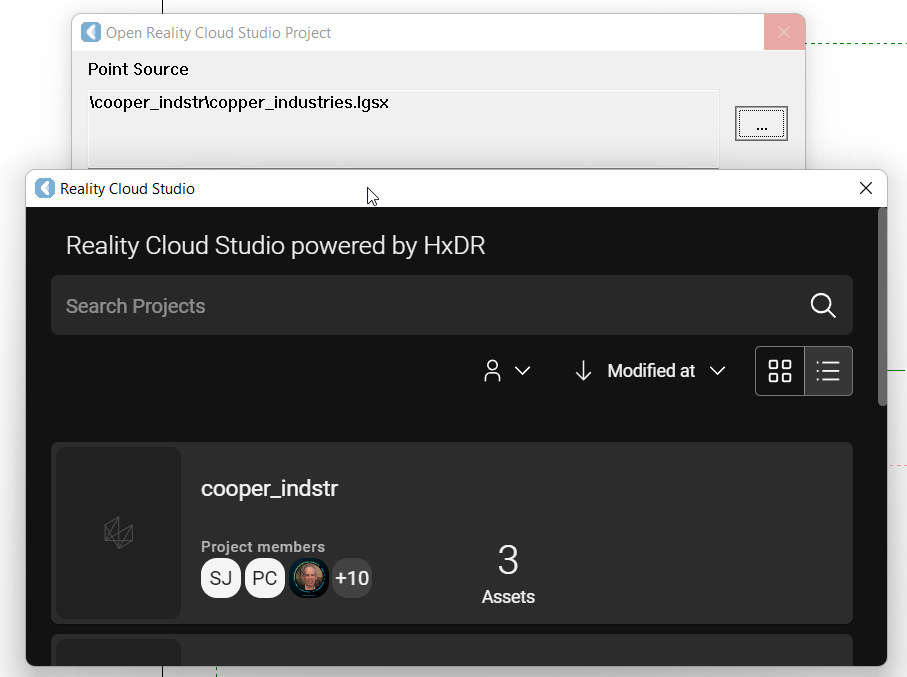Expand the chevron beside the person icon
The image size is (907, 677).
522,371
